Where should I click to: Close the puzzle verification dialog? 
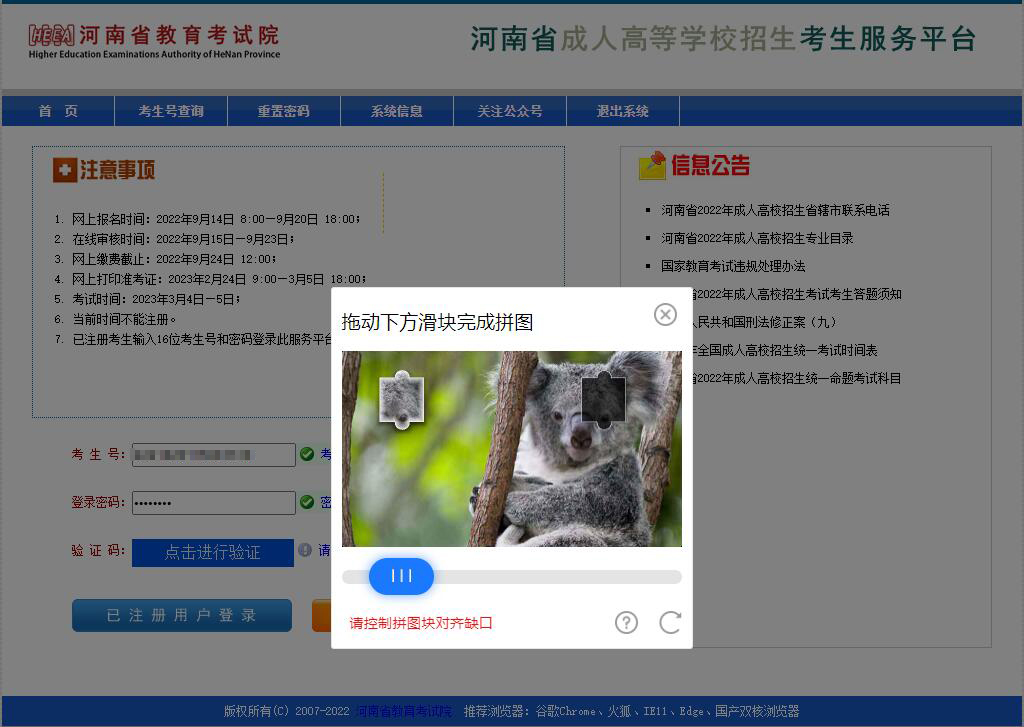(665, 314)
